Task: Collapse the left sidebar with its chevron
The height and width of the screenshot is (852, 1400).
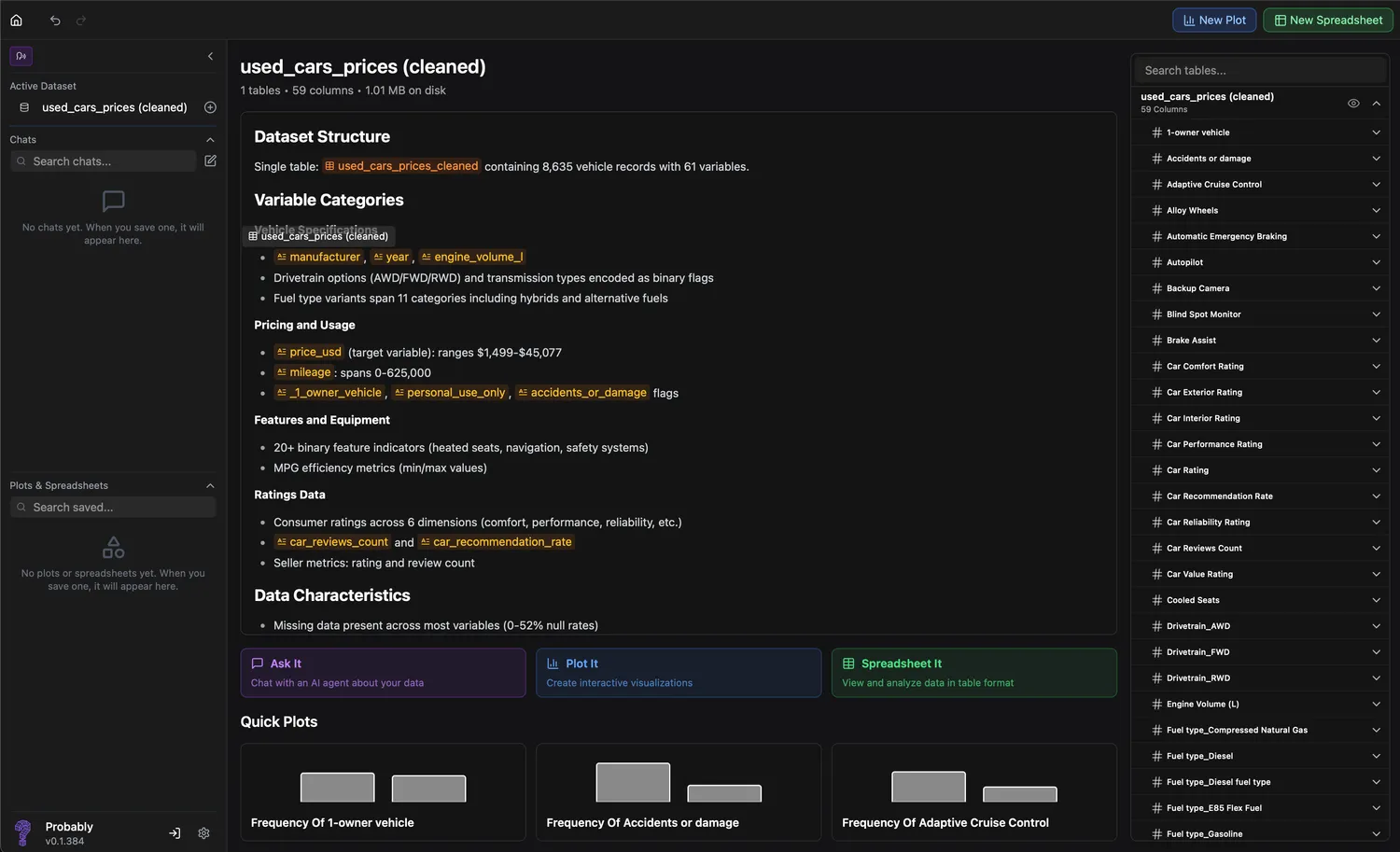Action: pos(210,56)
